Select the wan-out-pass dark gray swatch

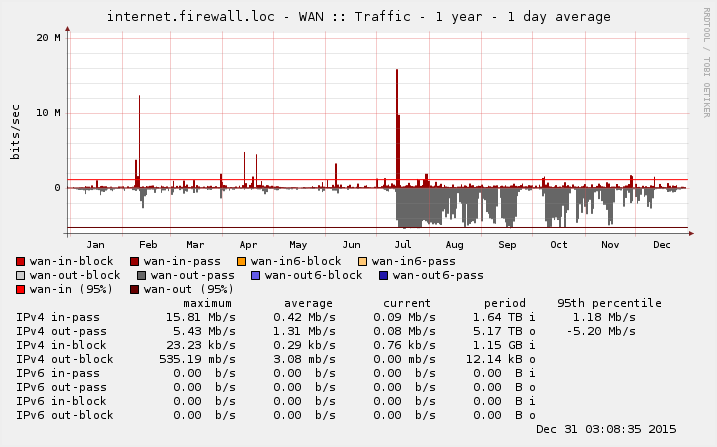pyautogui.click(x=142, y=275)
